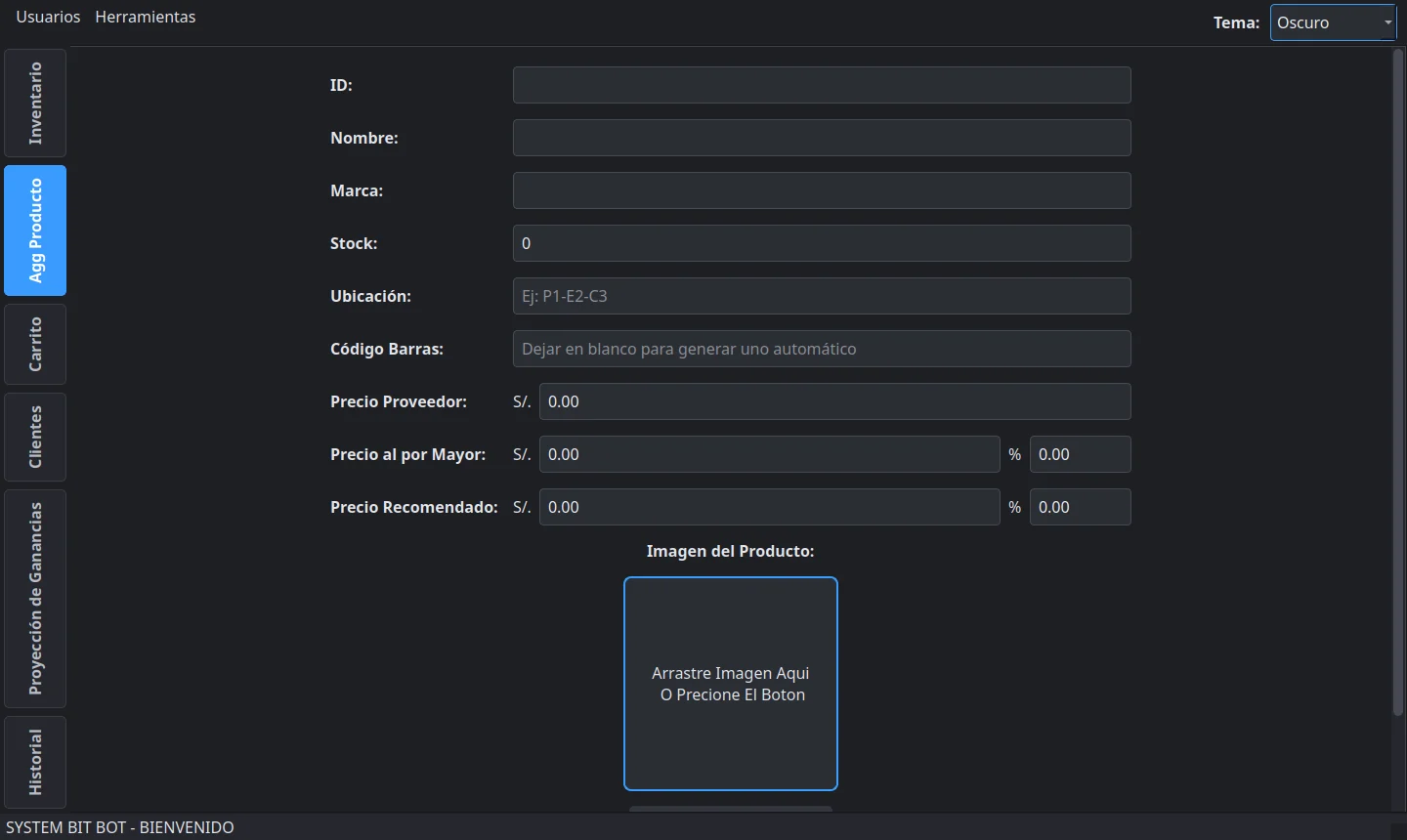Select the Precio Proveedor amount field
Image resolution: width=1407 pixels, height=840 pixels.
click(835, 401)
